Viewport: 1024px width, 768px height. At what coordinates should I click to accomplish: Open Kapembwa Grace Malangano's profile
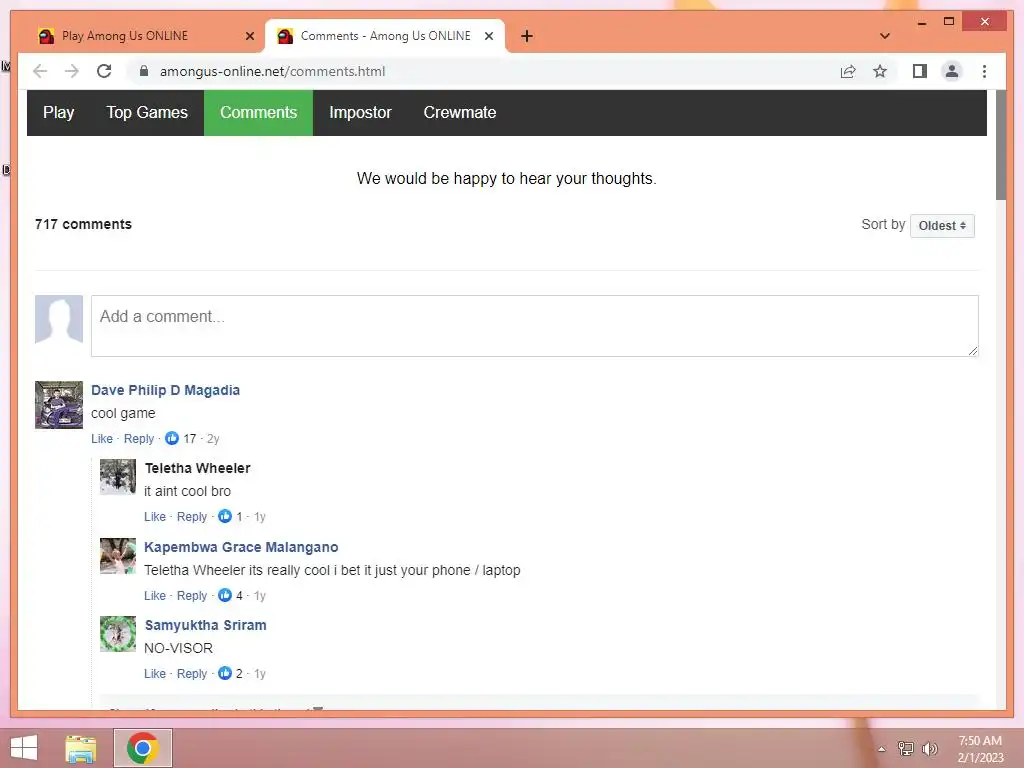[x=241, y=547]
